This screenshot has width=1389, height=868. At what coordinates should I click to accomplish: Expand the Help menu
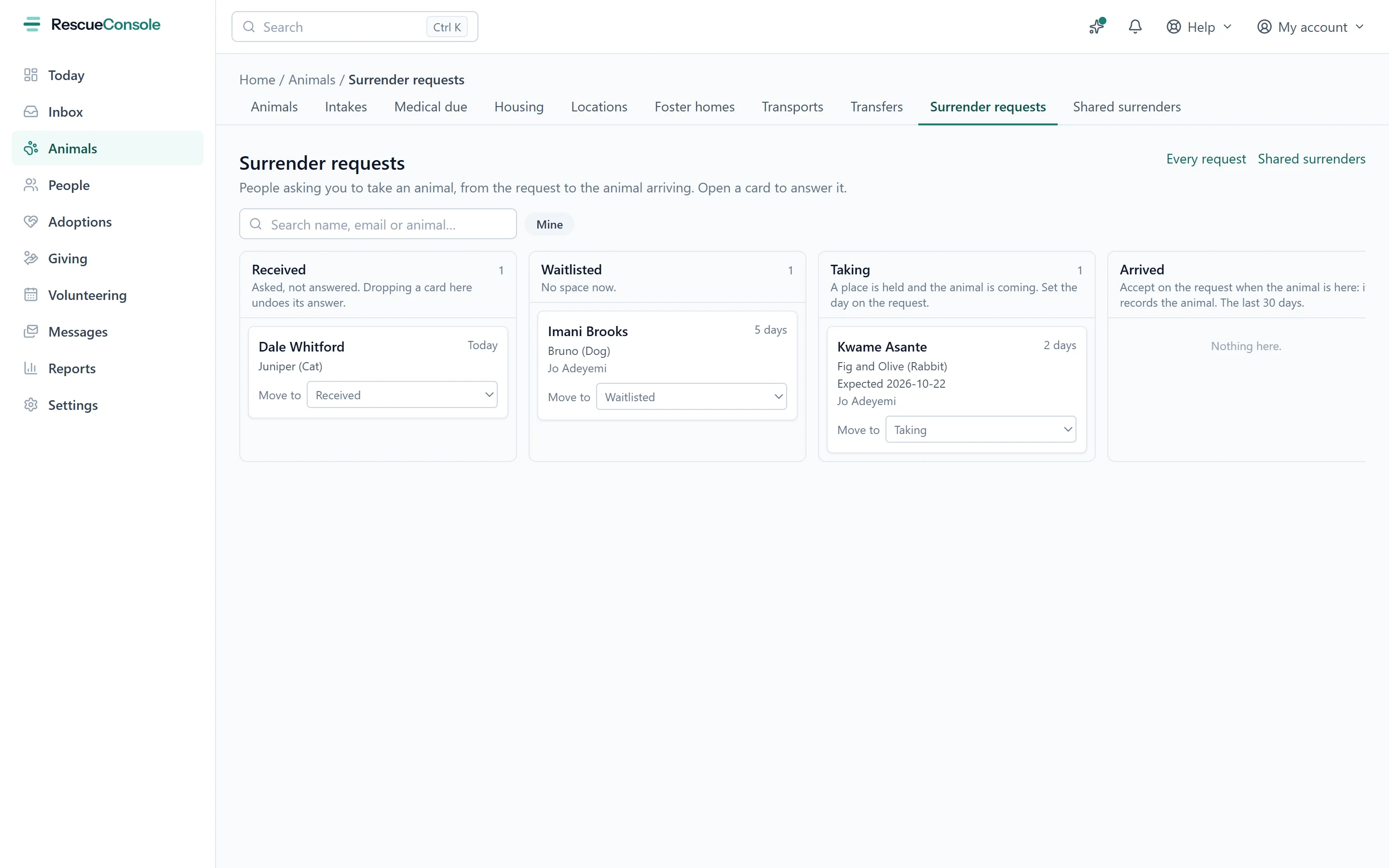(x=1199, y=27)
